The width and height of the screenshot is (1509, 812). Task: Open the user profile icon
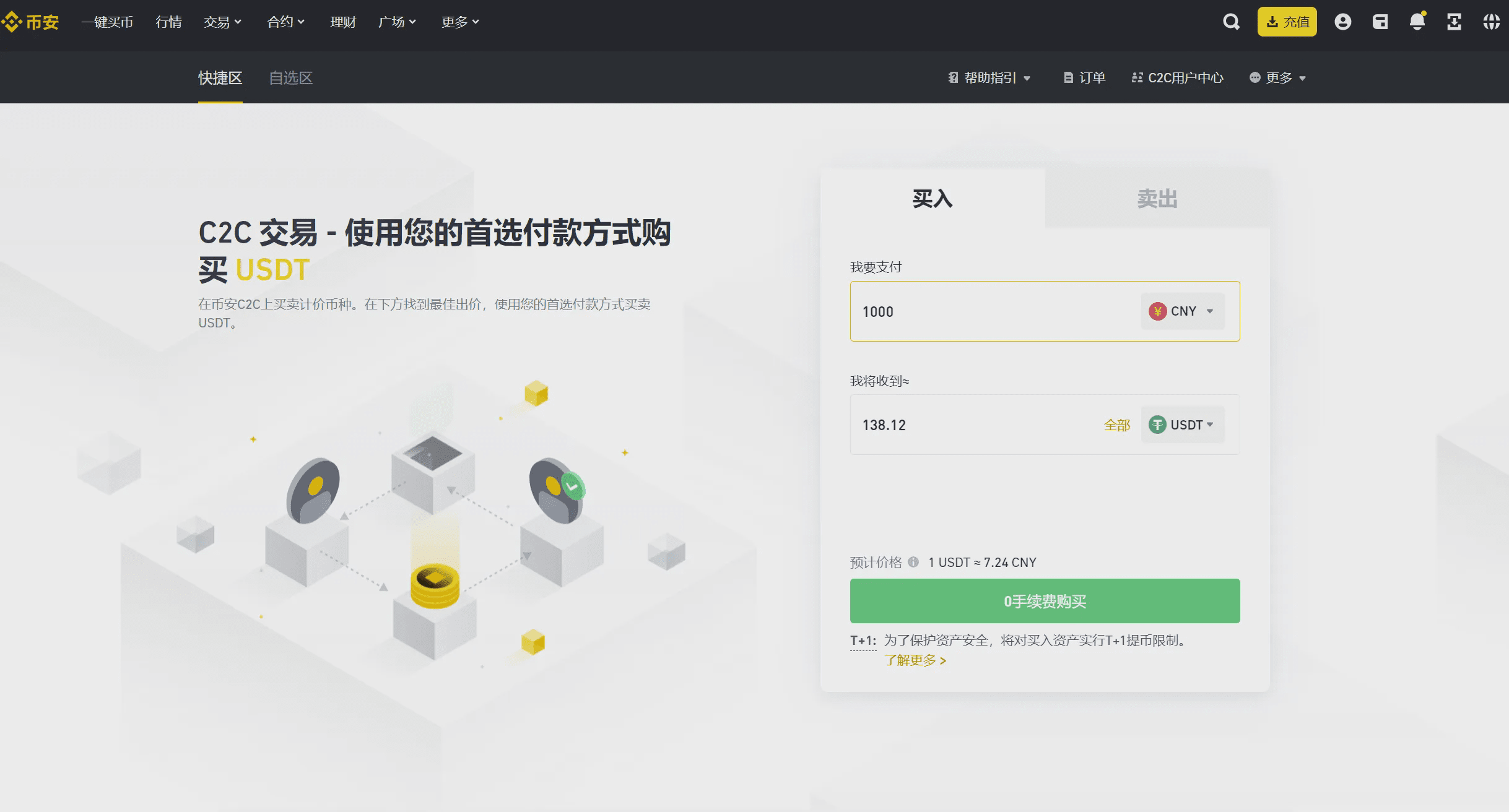[1342, 21]
